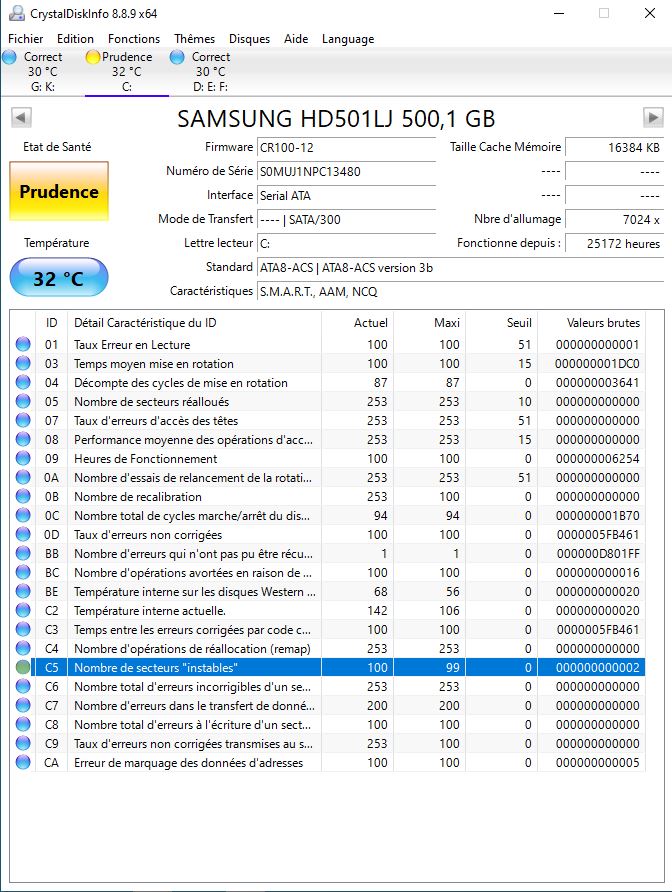The image size is (672, 892).
Task: Click the Firmware field CR100-12
Action: click(x=347, y=147)
